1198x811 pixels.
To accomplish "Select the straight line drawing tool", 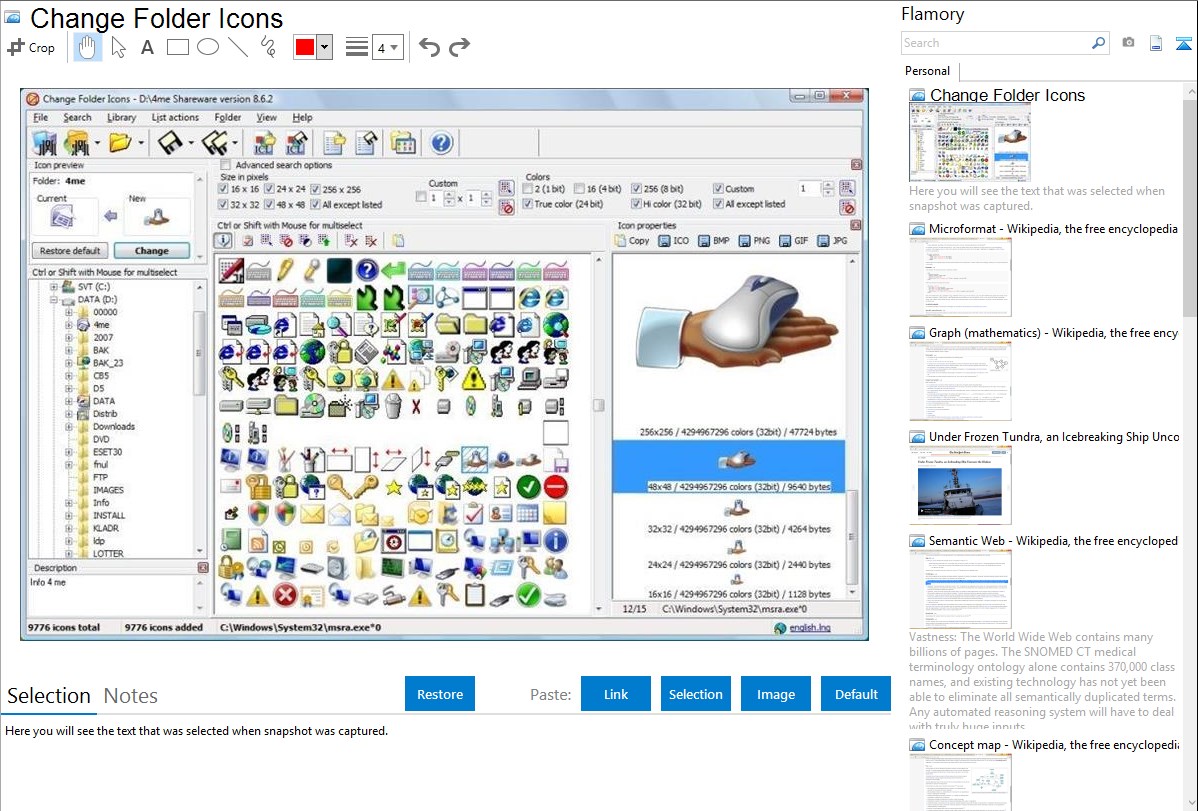I will (238, 47).
